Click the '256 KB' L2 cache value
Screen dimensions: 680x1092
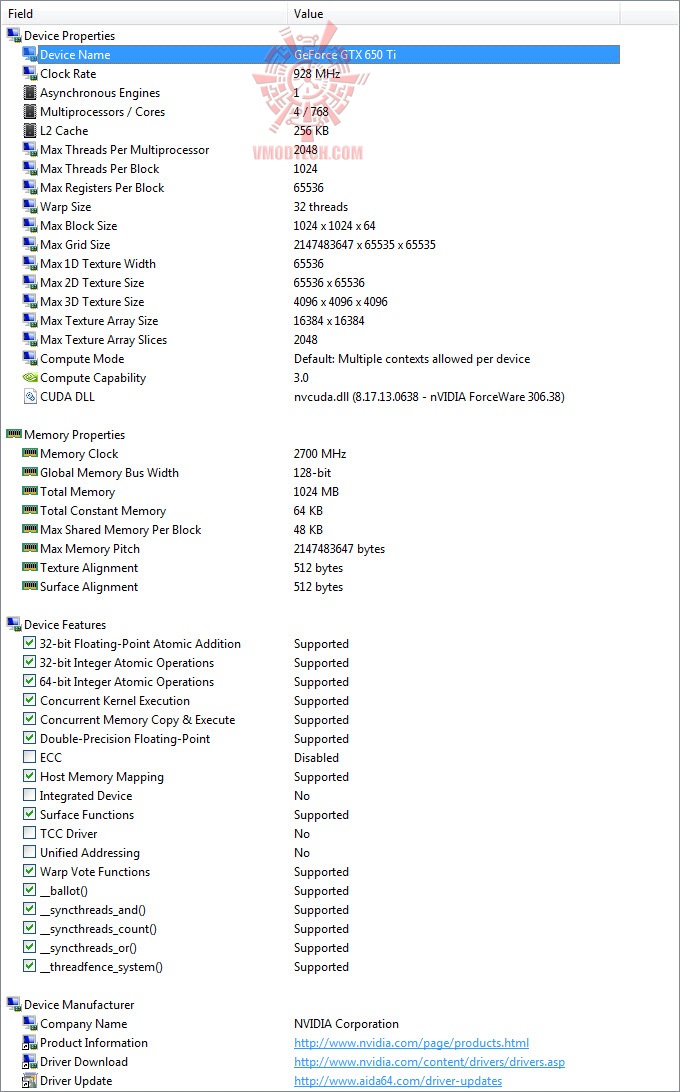(x=311, y=130)
